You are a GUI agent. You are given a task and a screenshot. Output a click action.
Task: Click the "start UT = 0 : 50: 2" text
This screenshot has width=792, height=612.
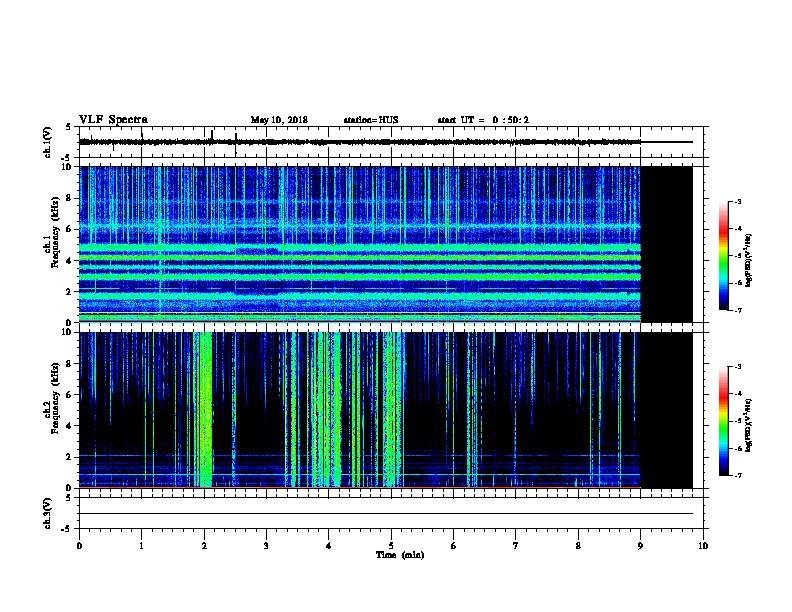coord(483,120)
